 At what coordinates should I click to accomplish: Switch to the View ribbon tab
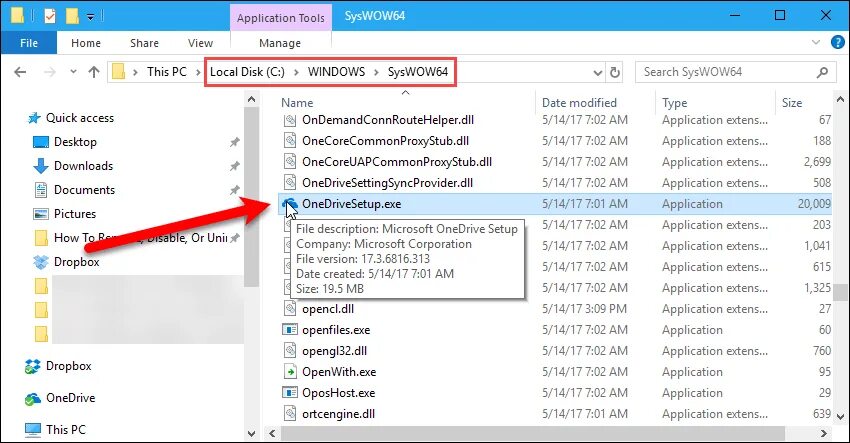click(x=200, y=43)
